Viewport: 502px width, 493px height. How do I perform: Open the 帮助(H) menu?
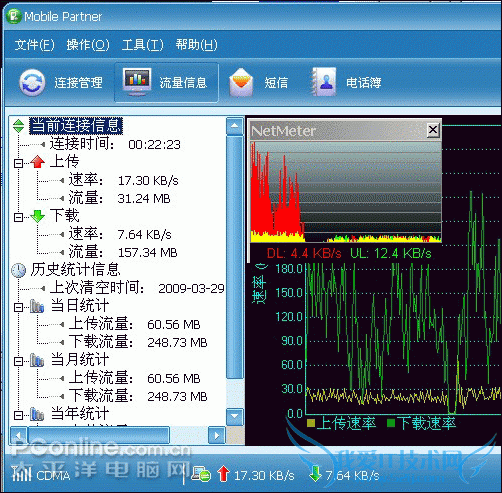click(196, 44)
